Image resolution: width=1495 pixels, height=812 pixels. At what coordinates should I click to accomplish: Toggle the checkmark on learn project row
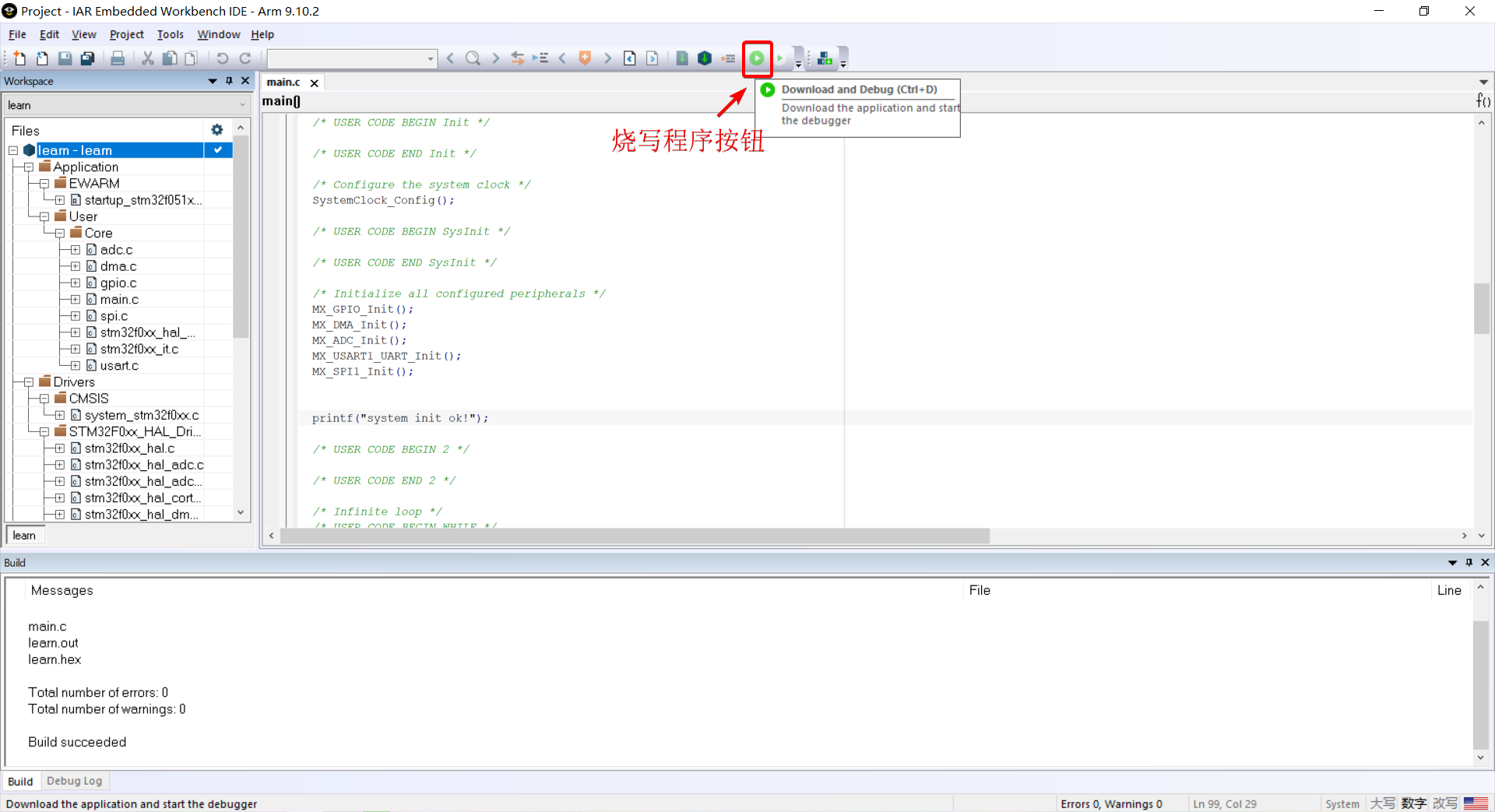click(x=218, y=150)
